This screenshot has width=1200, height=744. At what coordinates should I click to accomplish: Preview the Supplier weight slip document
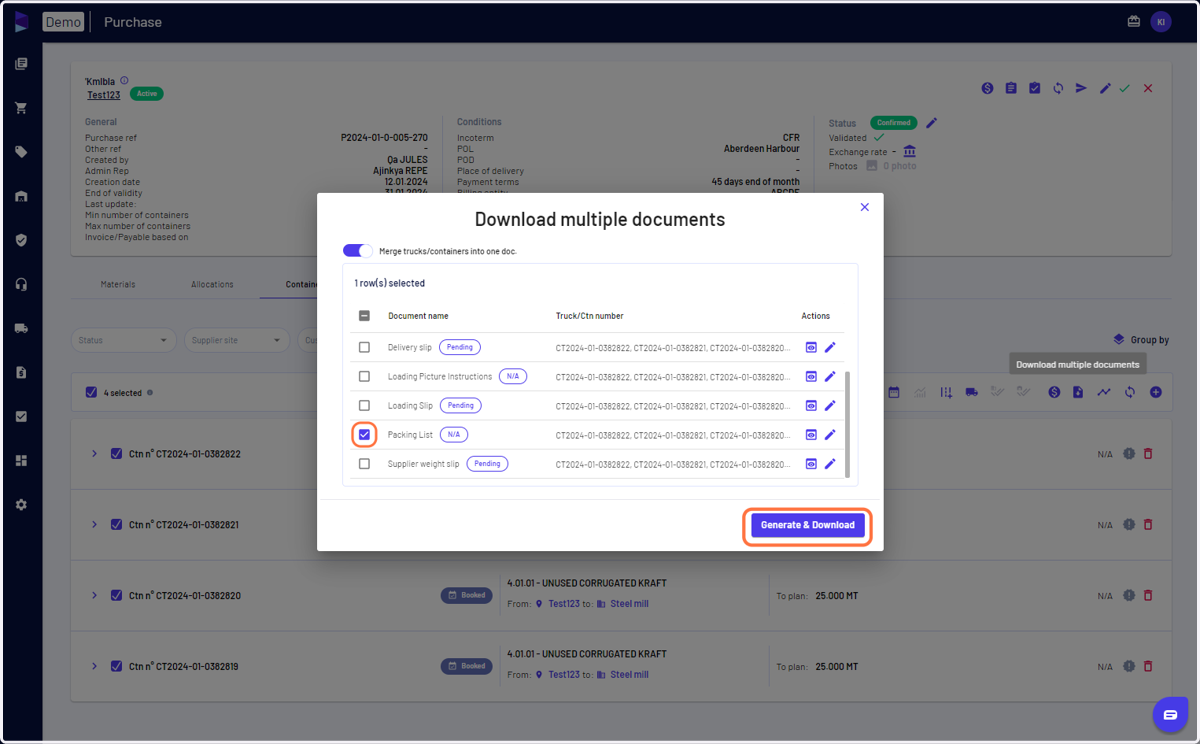[811, 464]
